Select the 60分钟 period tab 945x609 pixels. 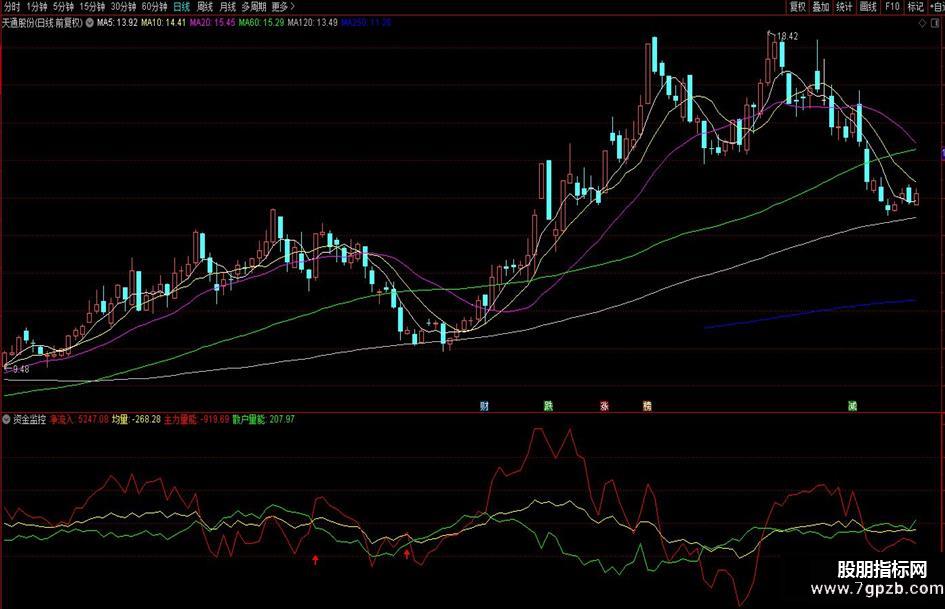154,7
